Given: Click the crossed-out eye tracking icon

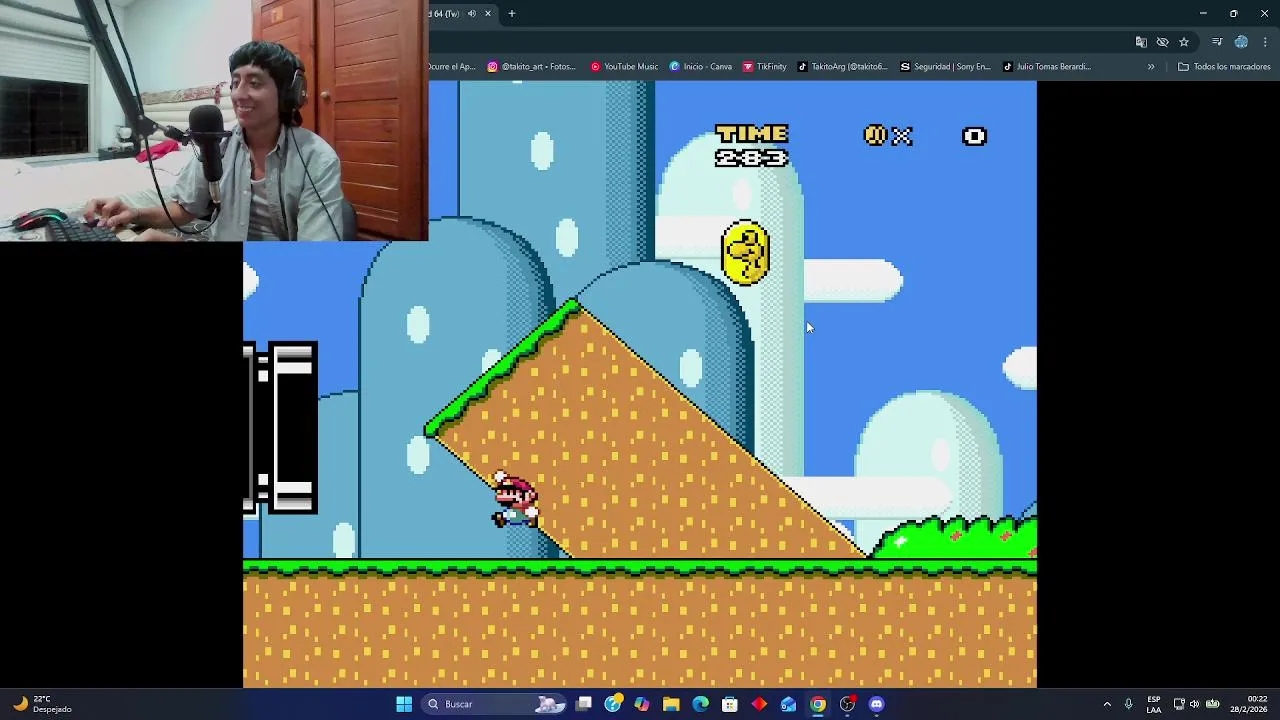Looking at the screenshot, I should coord(1162,42).
